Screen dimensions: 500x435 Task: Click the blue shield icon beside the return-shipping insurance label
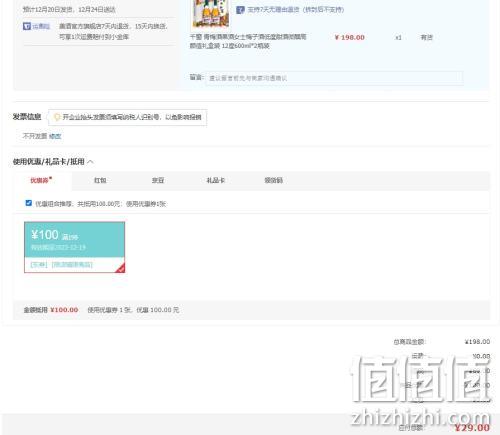coord(27,26)
